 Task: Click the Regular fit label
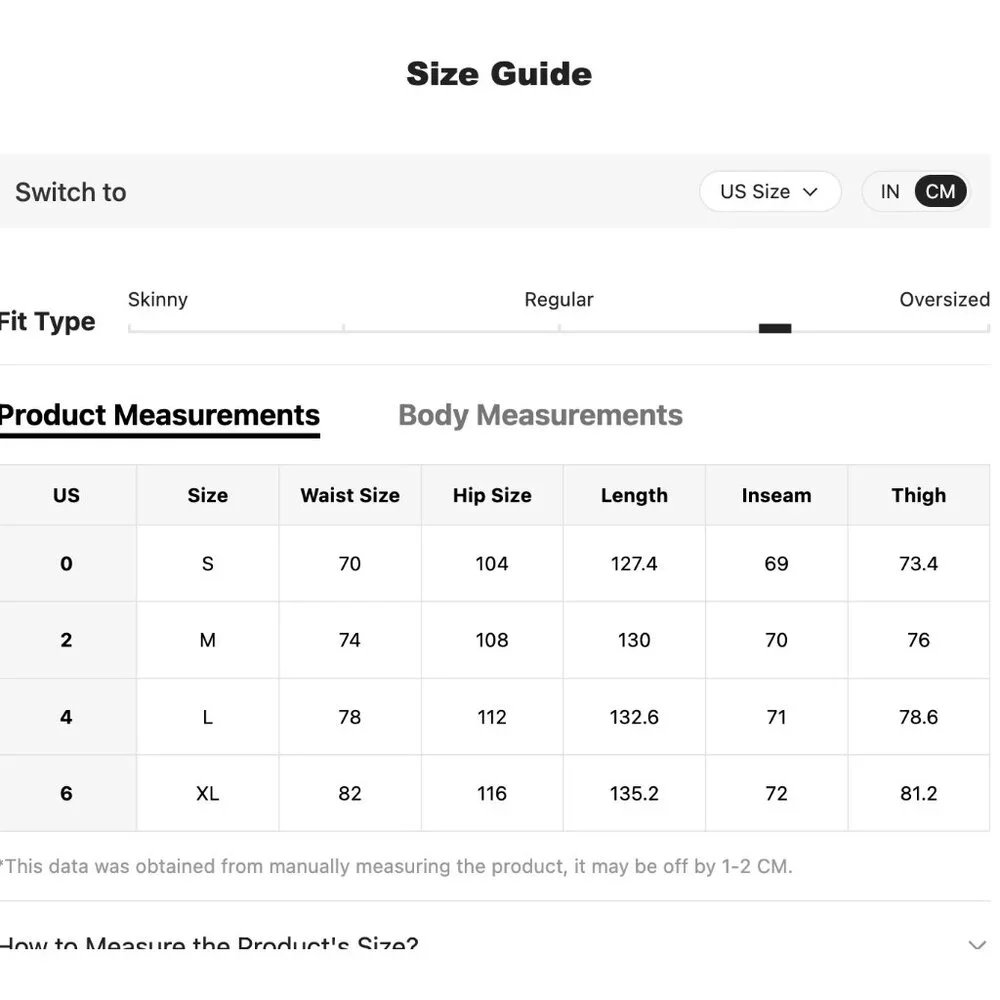559,299
